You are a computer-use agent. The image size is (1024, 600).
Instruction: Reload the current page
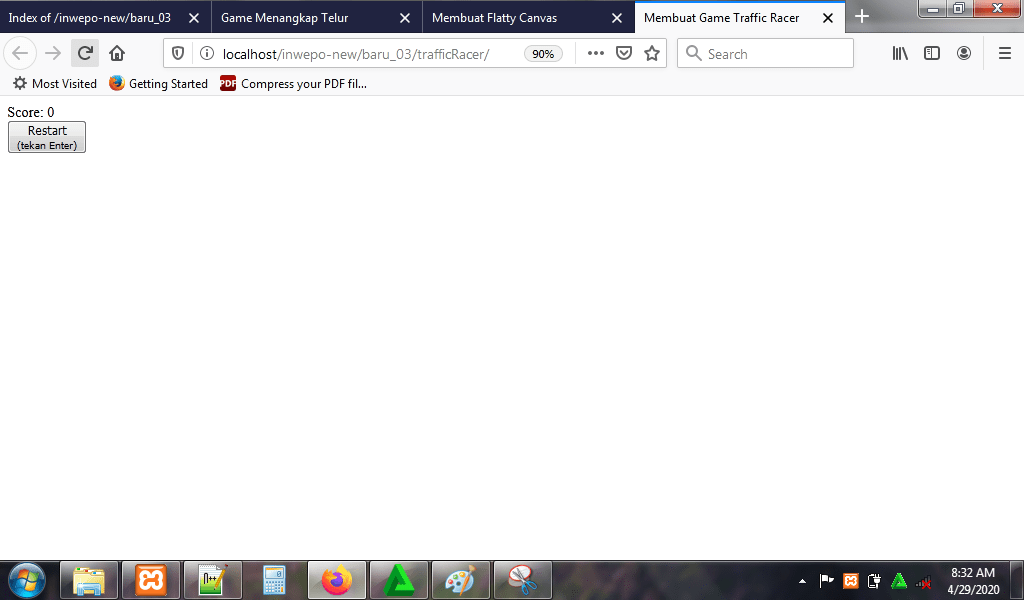tap(85, 54)
